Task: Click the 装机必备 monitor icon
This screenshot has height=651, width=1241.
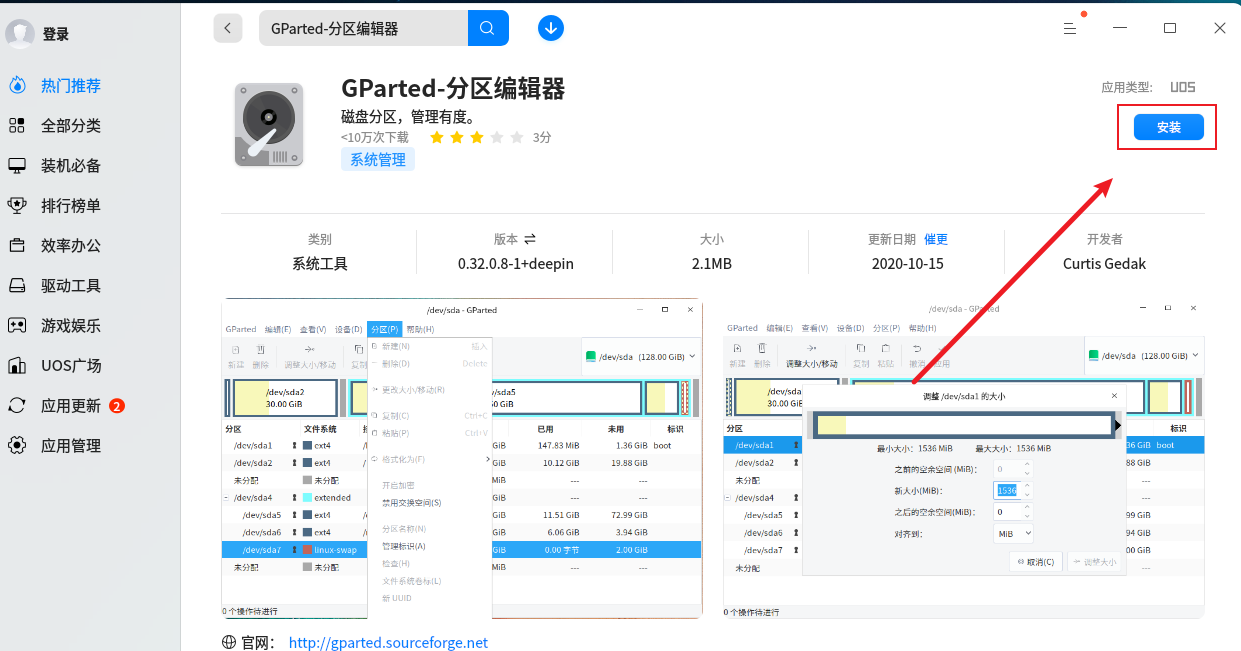Action: click(x=17, y=166)
